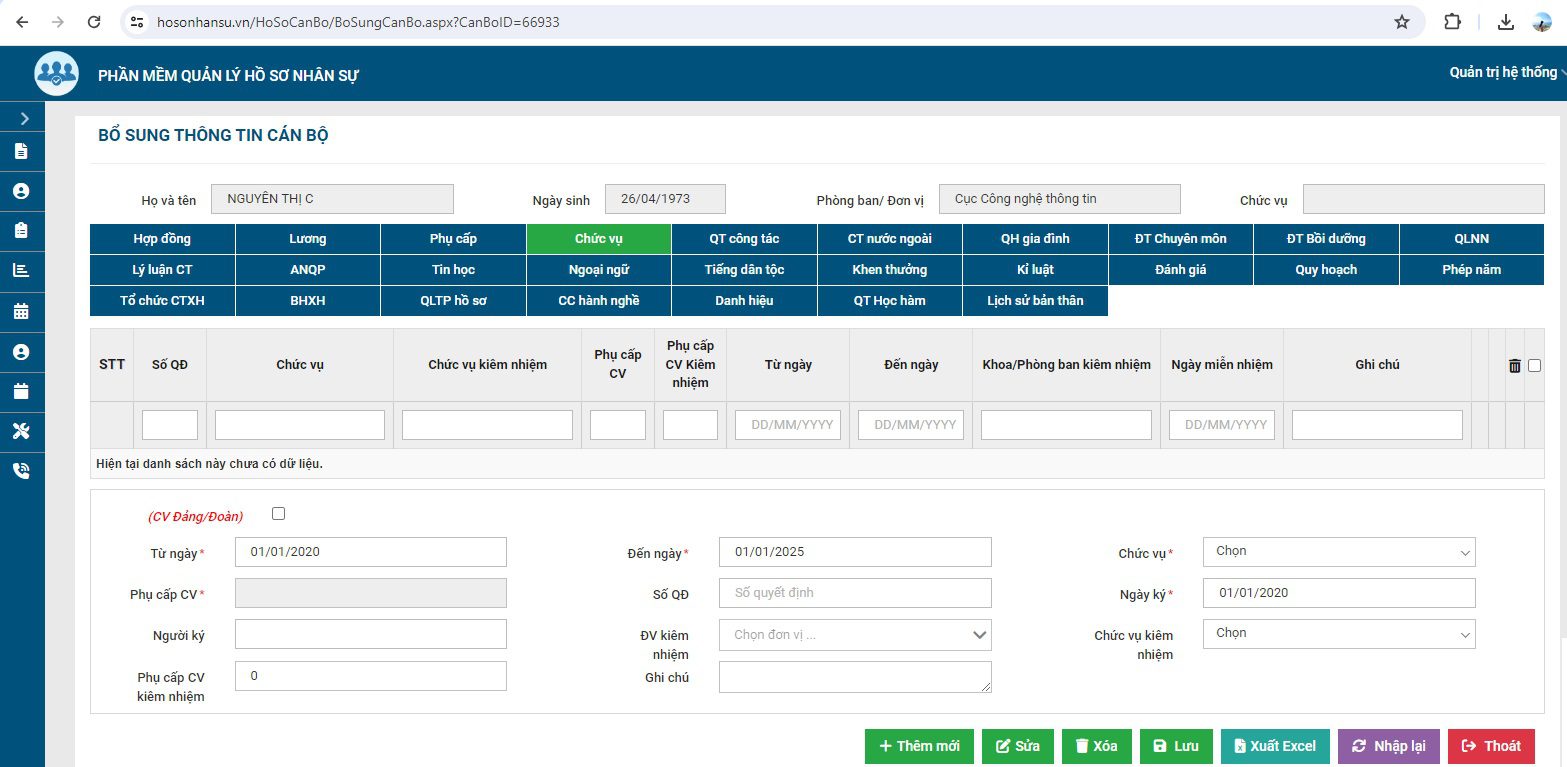Expand the left sidebar with chevron arrow
Viewport: 1567px width, 767px height.
(24, 119)
